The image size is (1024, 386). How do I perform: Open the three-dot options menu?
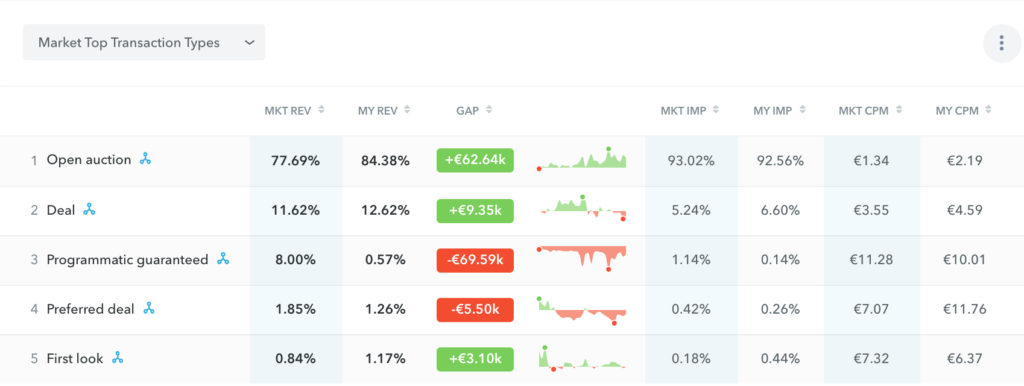(1001, 44)
